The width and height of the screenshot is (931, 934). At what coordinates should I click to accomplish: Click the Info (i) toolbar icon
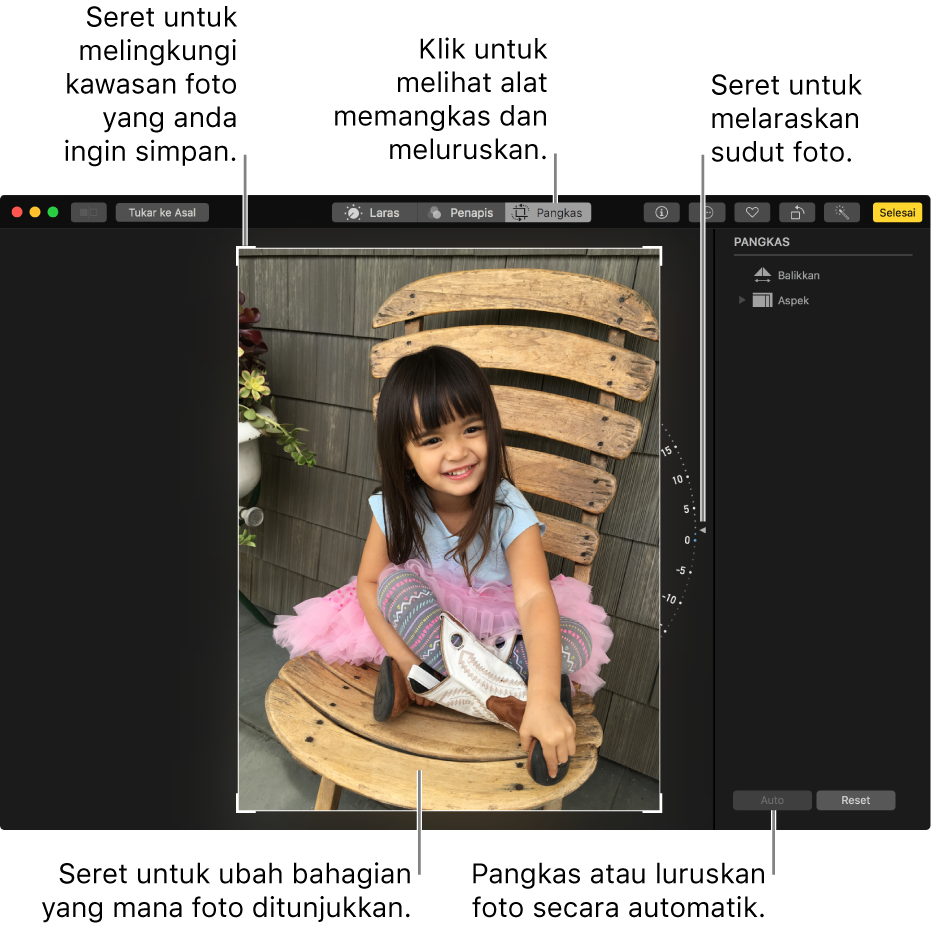pyautogui.click(x=661, y=212)
